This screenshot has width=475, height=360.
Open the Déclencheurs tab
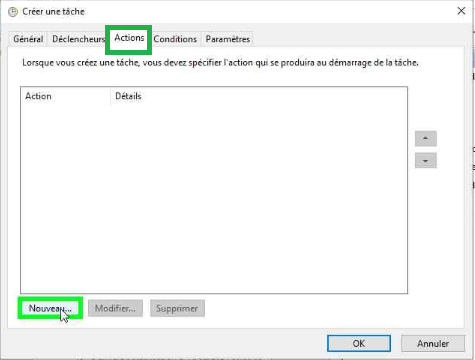pos(77,39)
